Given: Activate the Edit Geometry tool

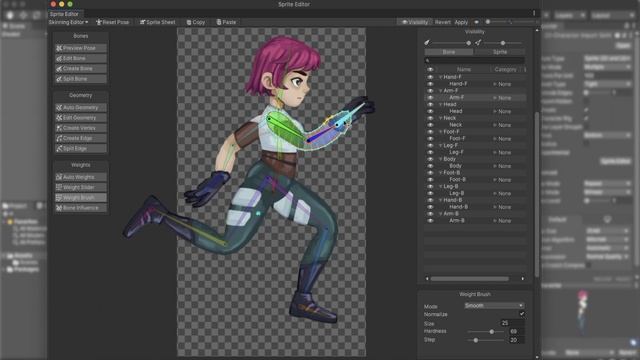Looking at the screenshot, I should [80, 118].
